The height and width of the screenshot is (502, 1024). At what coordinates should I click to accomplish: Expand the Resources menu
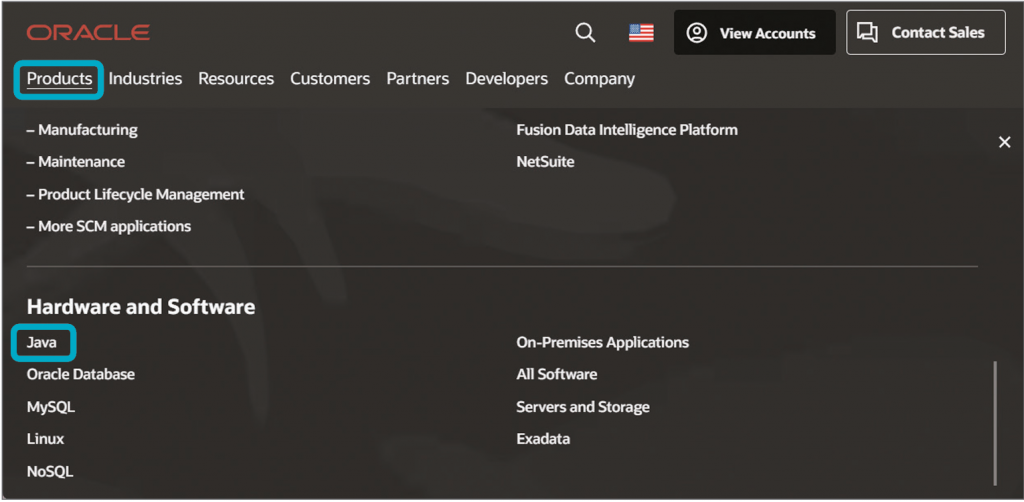(236, 79)
